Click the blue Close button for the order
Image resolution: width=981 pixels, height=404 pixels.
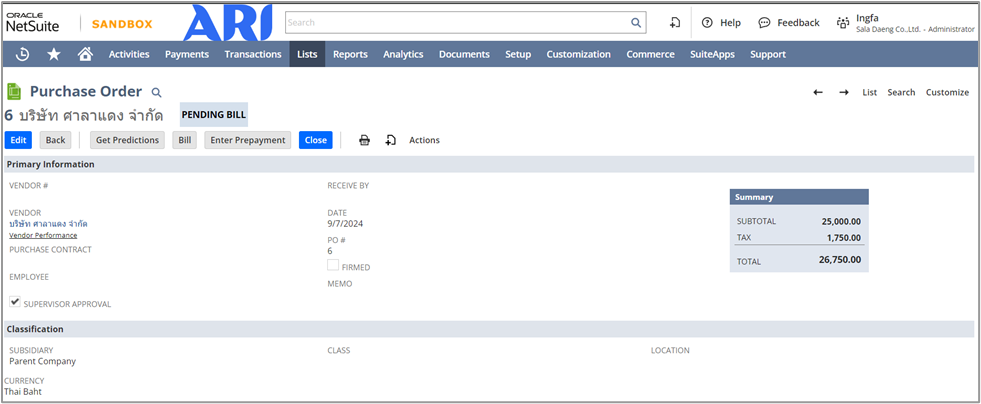315,140
